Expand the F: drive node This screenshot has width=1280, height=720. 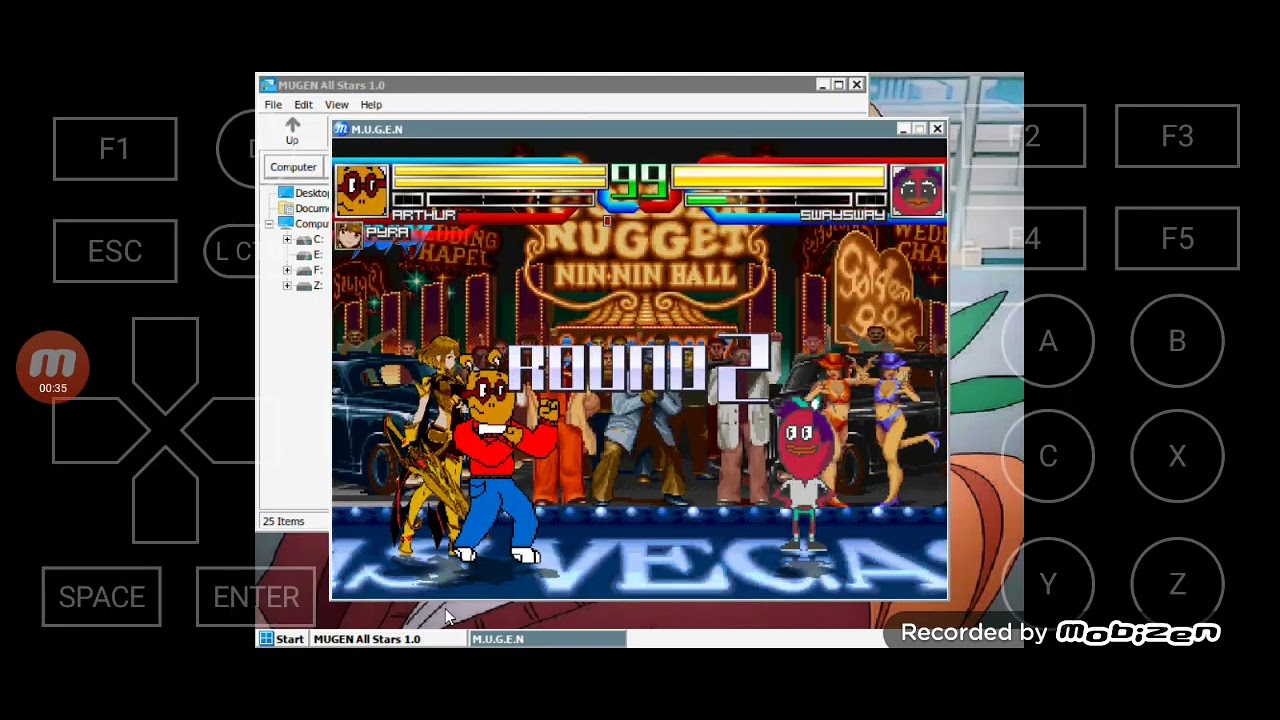point(287,270)
